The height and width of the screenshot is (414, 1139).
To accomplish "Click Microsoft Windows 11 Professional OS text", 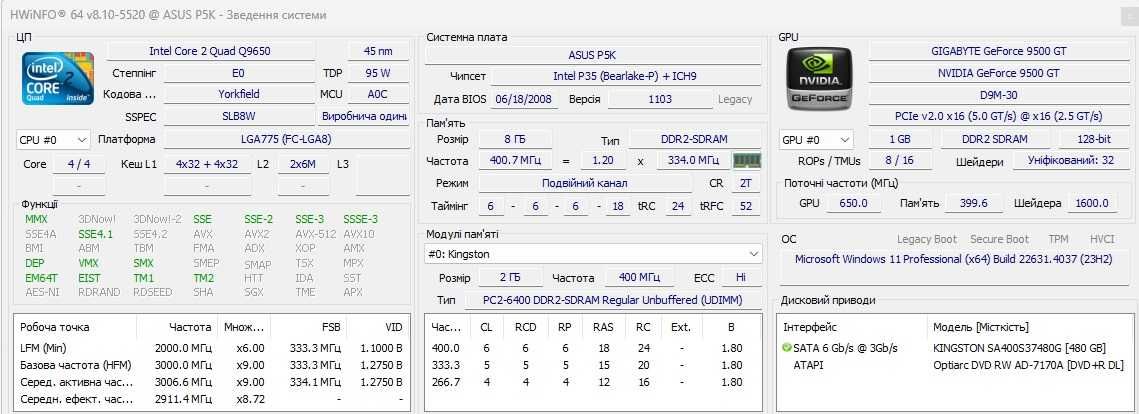I will (953, 259).
